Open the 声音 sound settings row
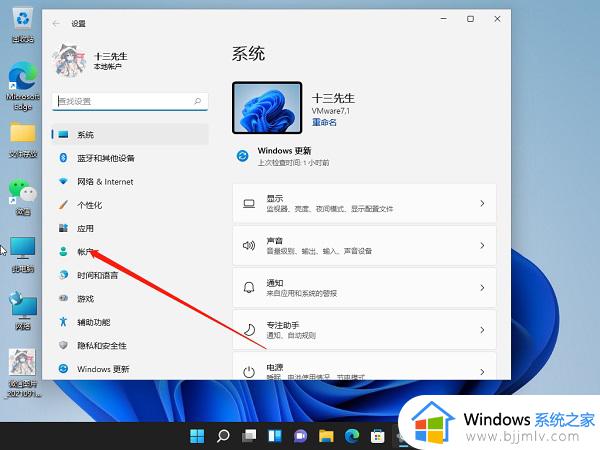 pyautogui.click(x=364, y=245)
